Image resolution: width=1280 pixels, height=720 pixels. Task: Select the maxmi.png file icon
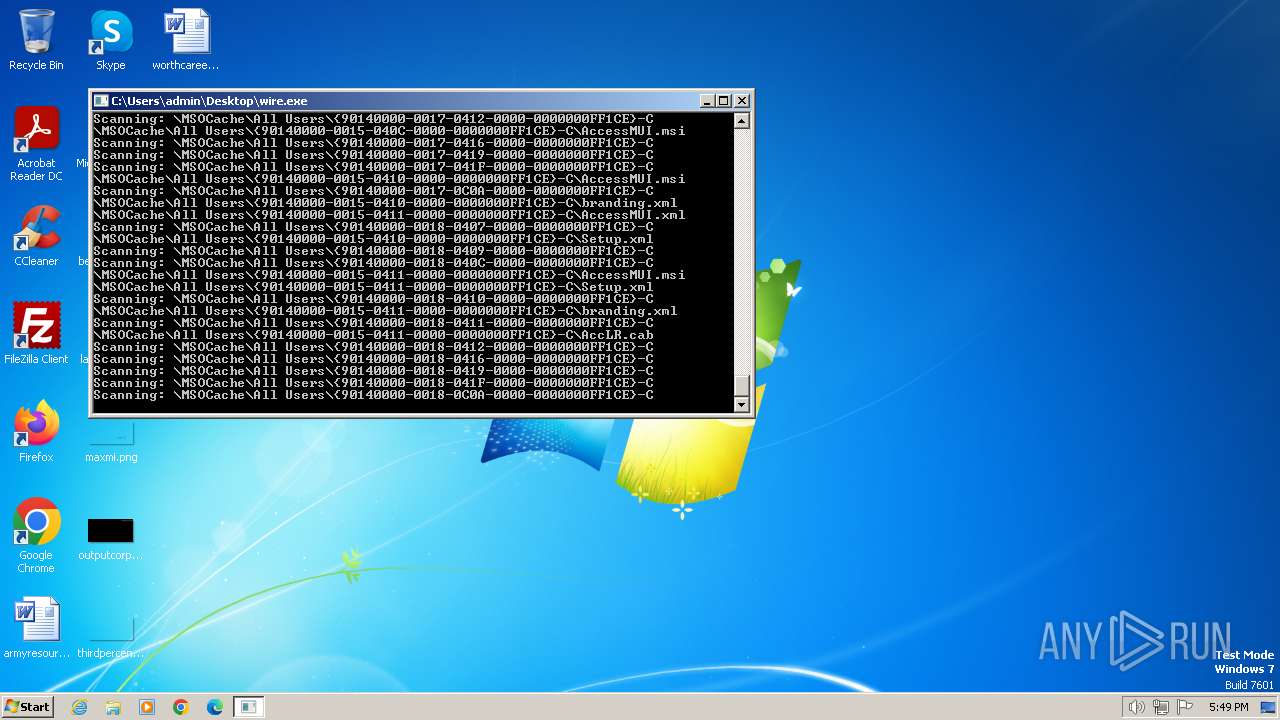pos(111,440)
